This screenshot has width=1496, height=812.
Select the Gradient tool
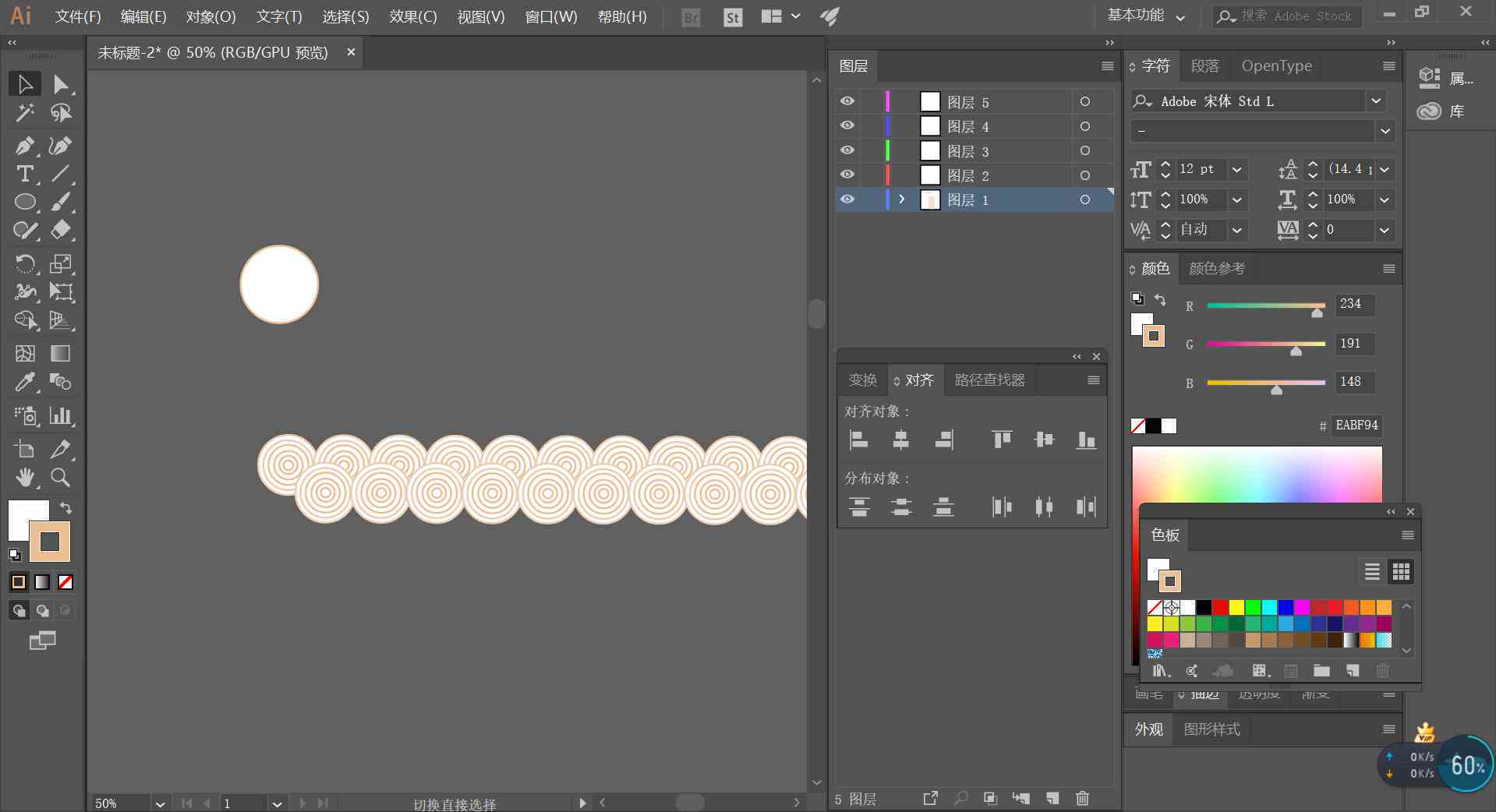pos(61,353)
